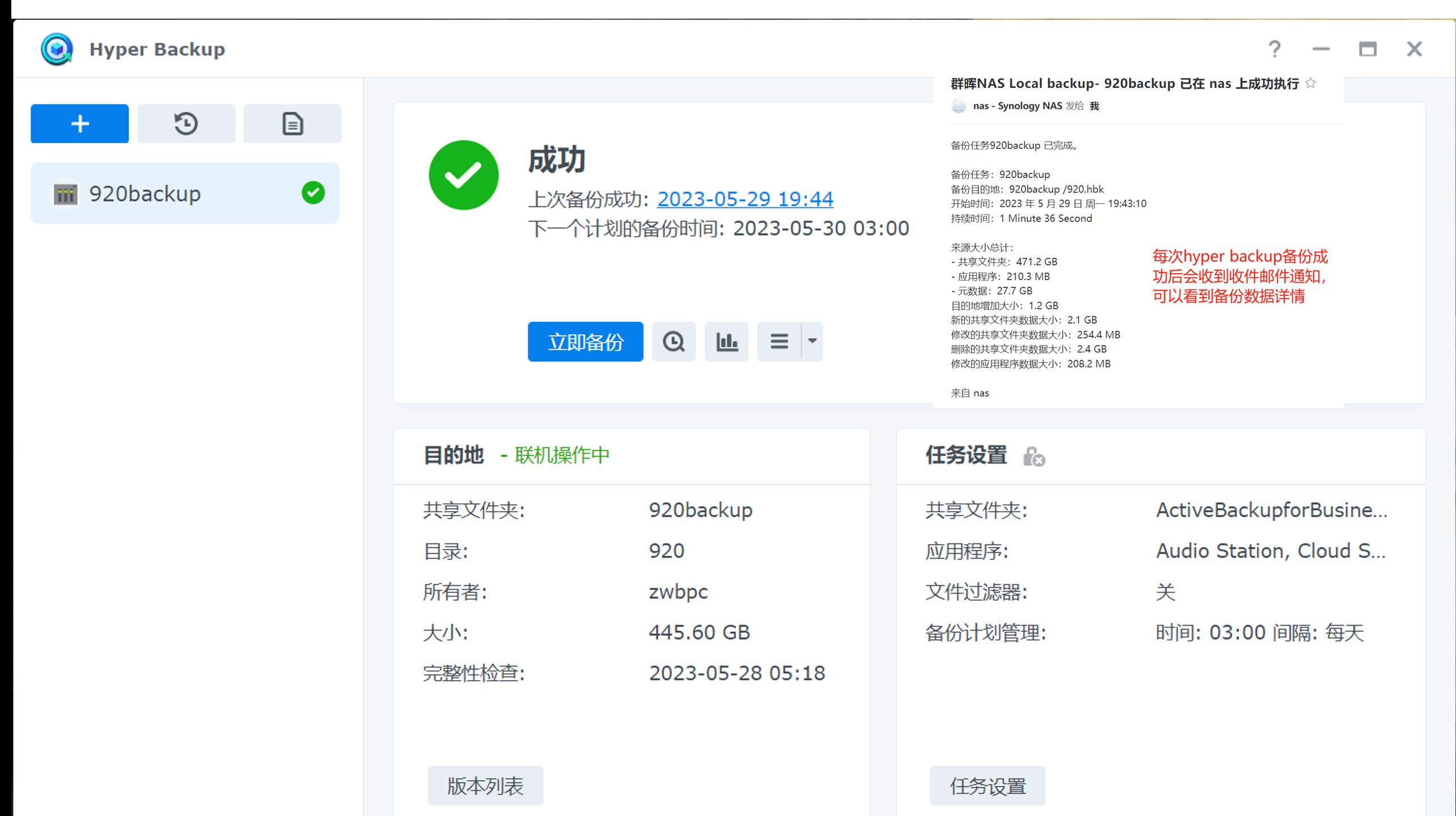1456x816 pixels.
Task: Click the 成功 status heading
Action: (556, 159)
